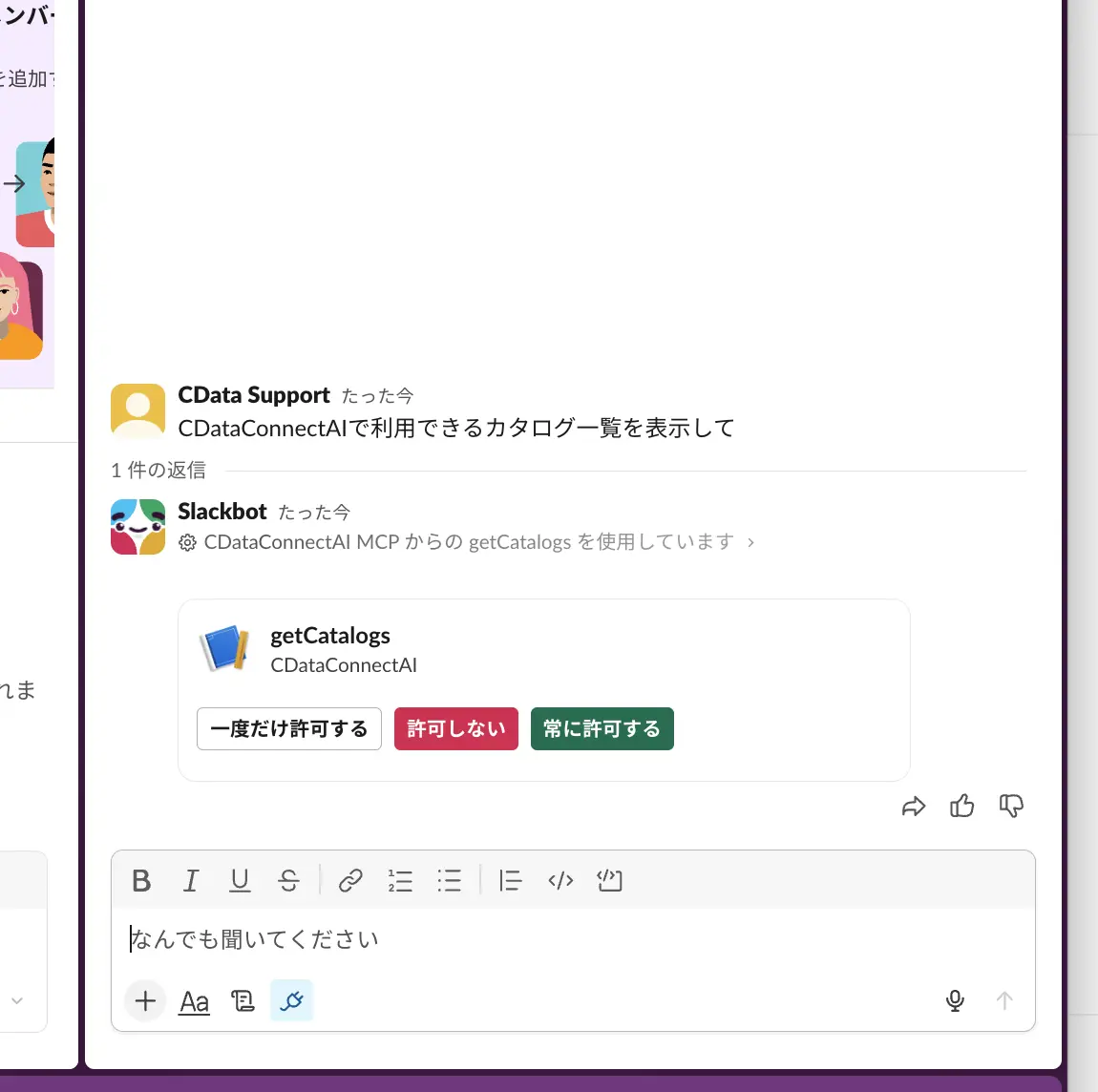Open Slackbot avatar profile

point(137,526)
